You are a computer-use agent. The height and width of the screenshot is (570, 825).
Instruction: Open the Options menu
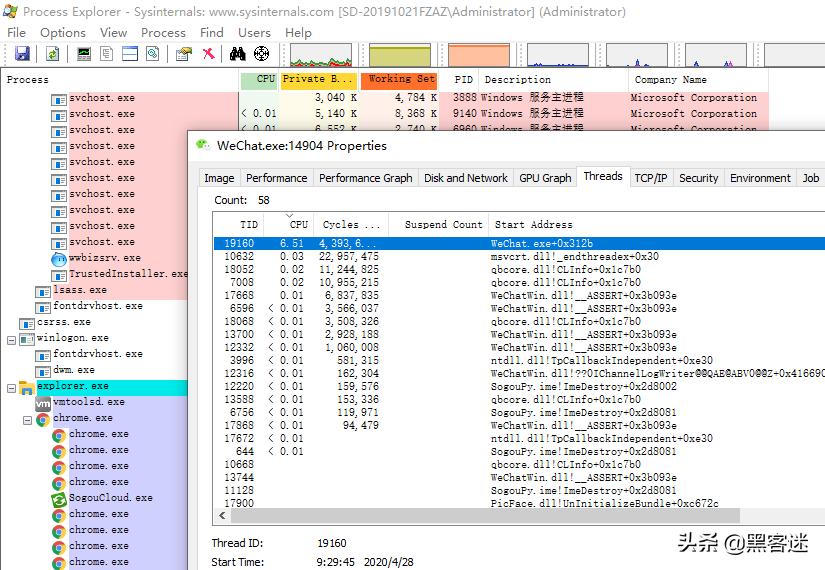(x=62, y=32)
